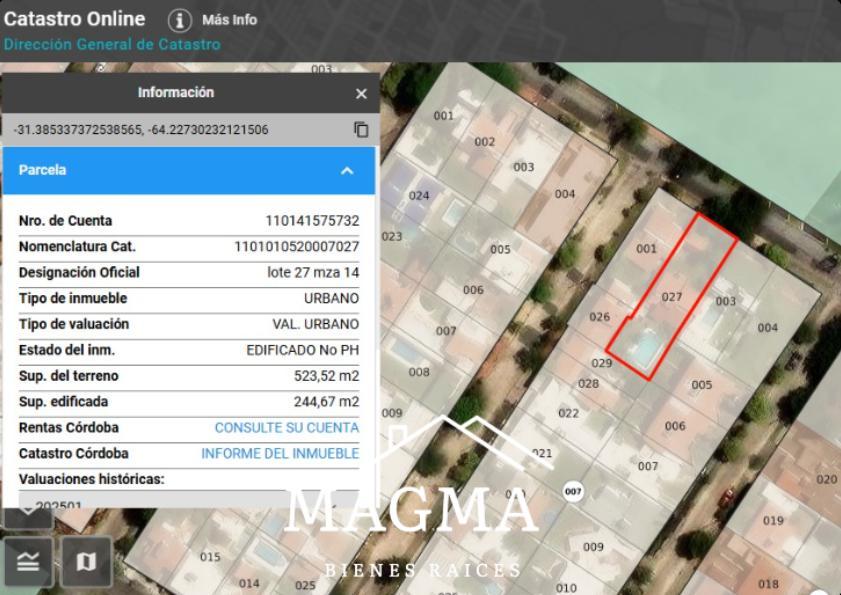
Task: Copy the coordinates to clipboard
Action: point(361,130)
